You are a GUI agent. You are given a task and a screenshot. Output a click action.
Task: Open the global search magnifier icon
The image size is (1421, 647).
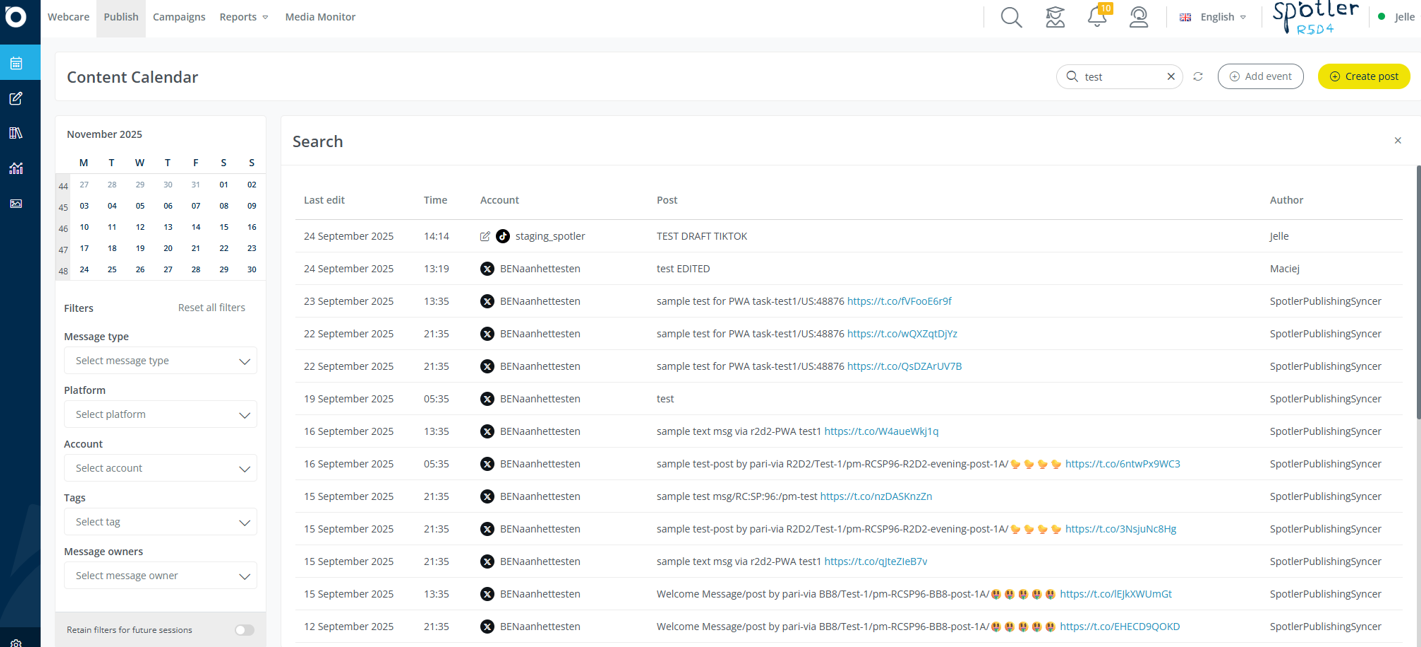[1011, 17]
